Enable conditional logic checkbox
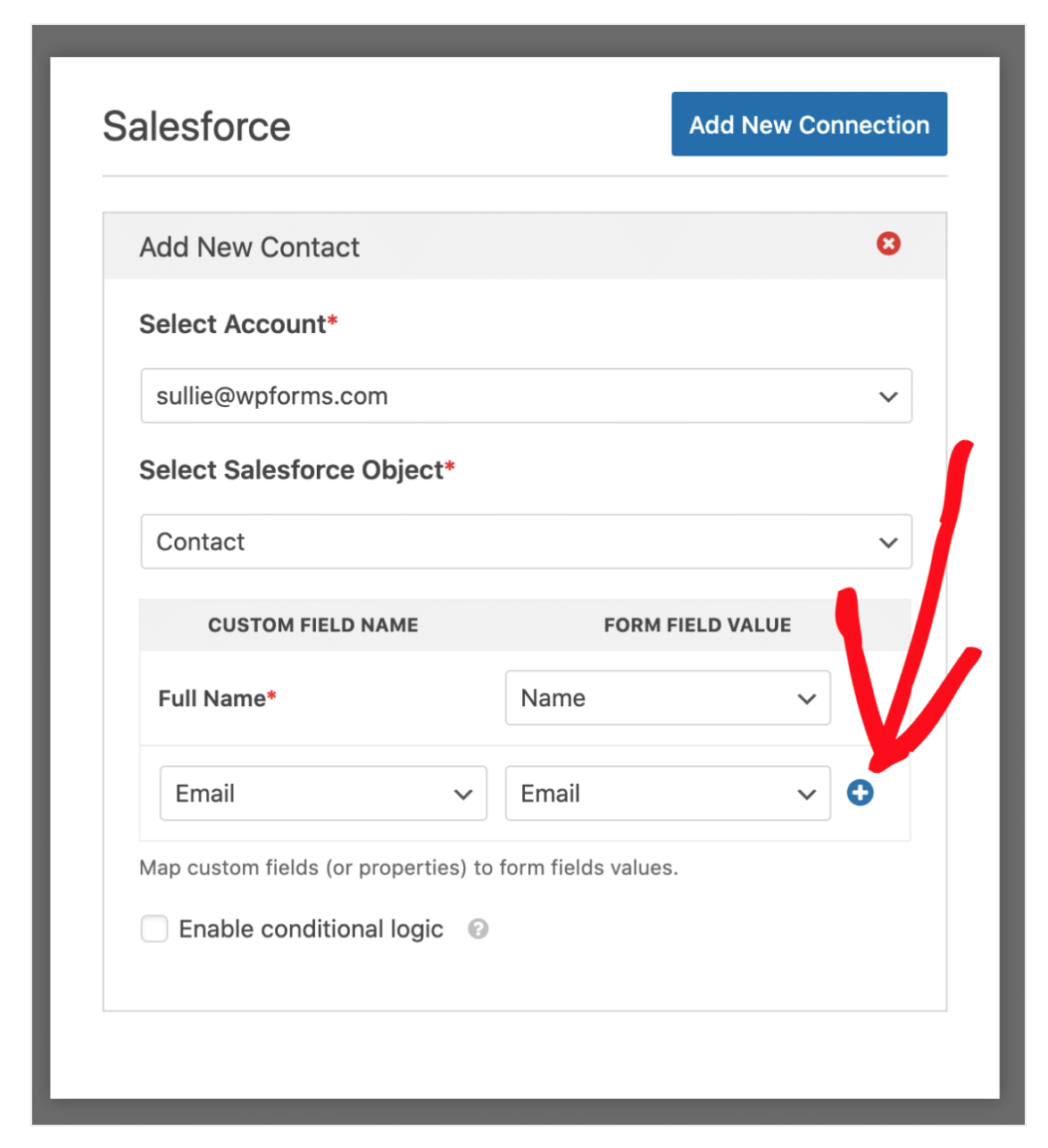The width and height of the screenshot is (1048, 1148). click(154, 928)
